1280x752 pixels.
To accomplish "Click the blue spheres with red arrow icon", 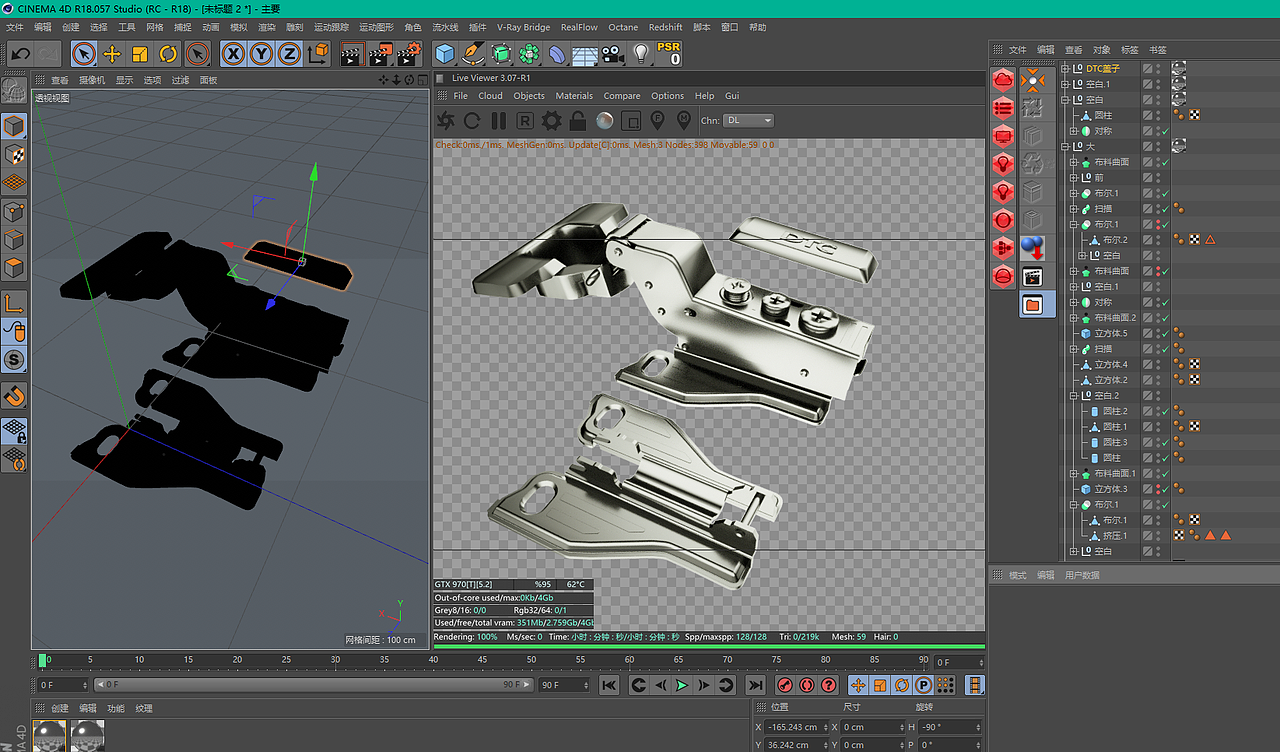I will click(1033, 248).
